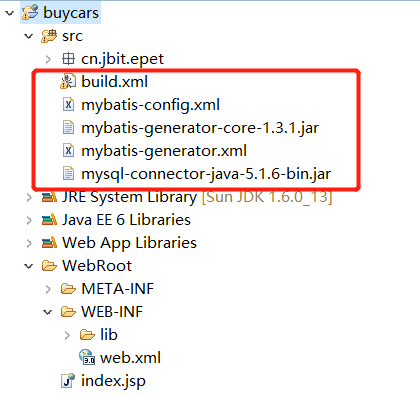420x396 pixels.
Task: Select mybatis-generator-core-1.3.1.jar file name
Action: pyautogui.click(x=200, y=128)
